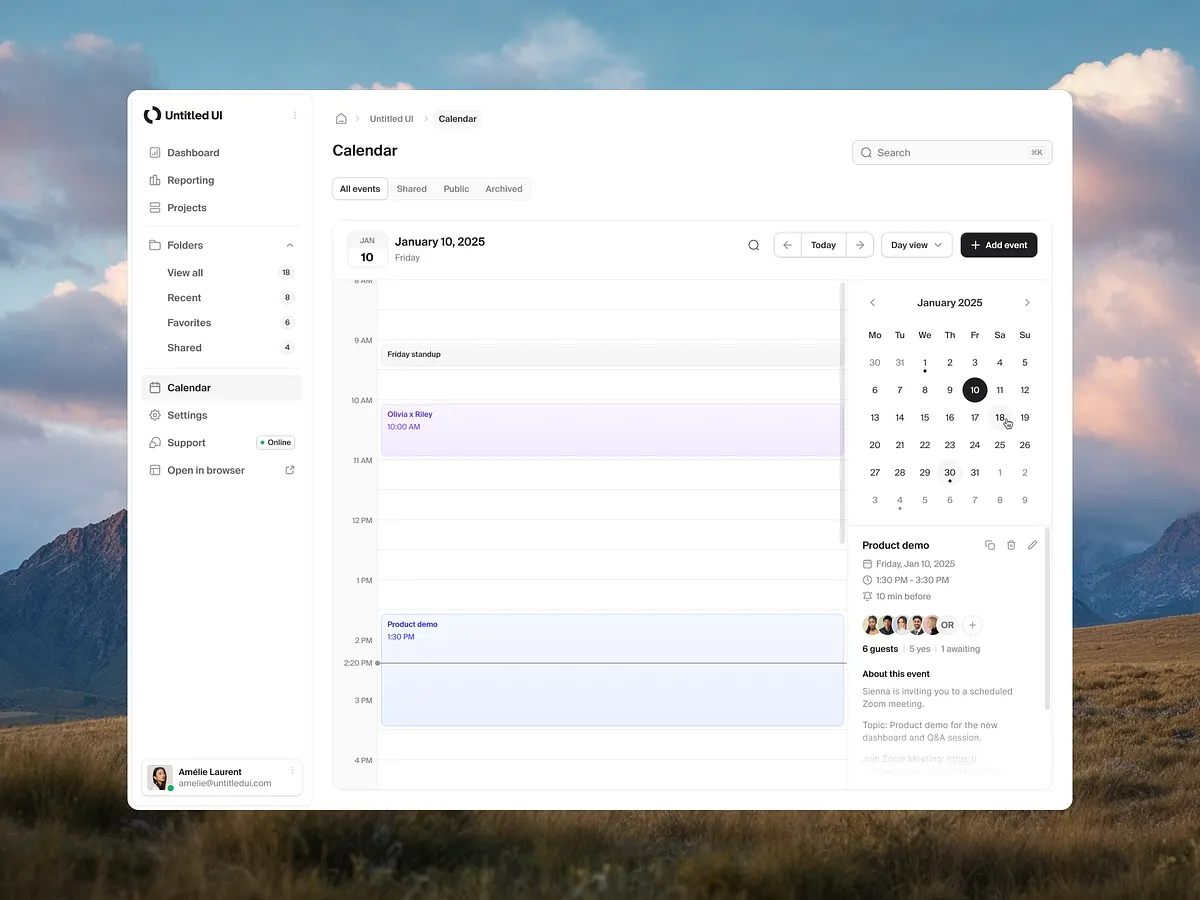Go to next month in mini calendar
The image size is (1200, 900).
point(1027,303)
